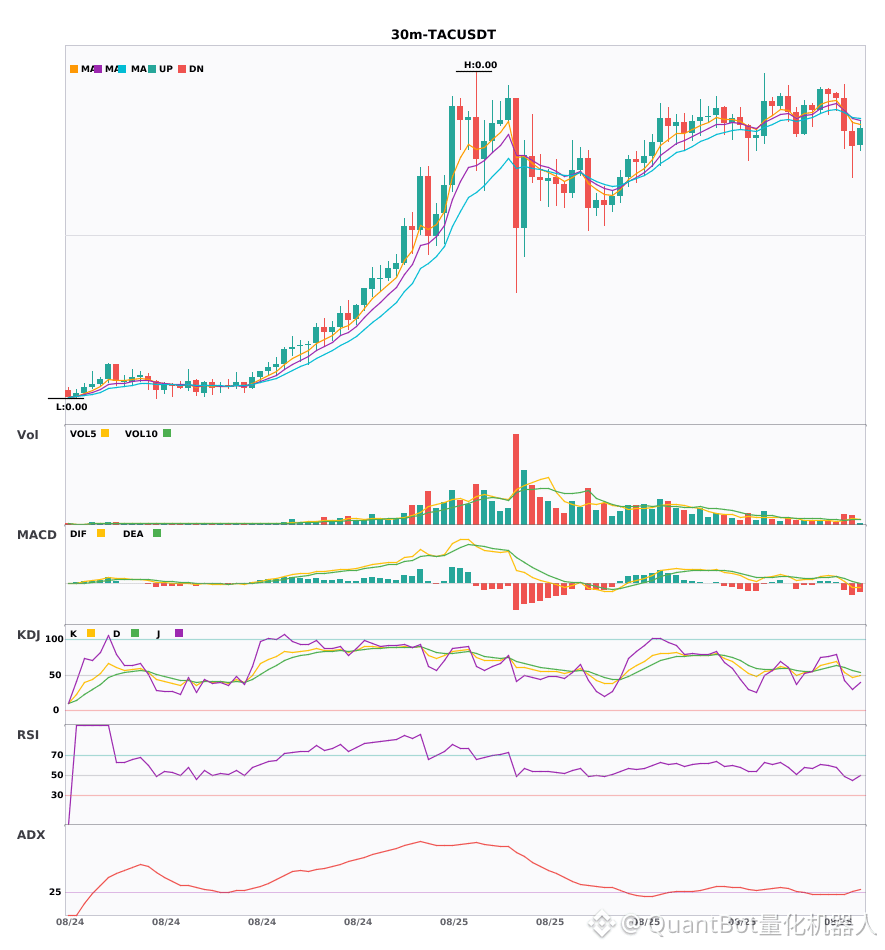Click the 25 value on ADX axis
Image resolution: width=885 pixels, height=950 pixels.
click(x=55, y=892)
